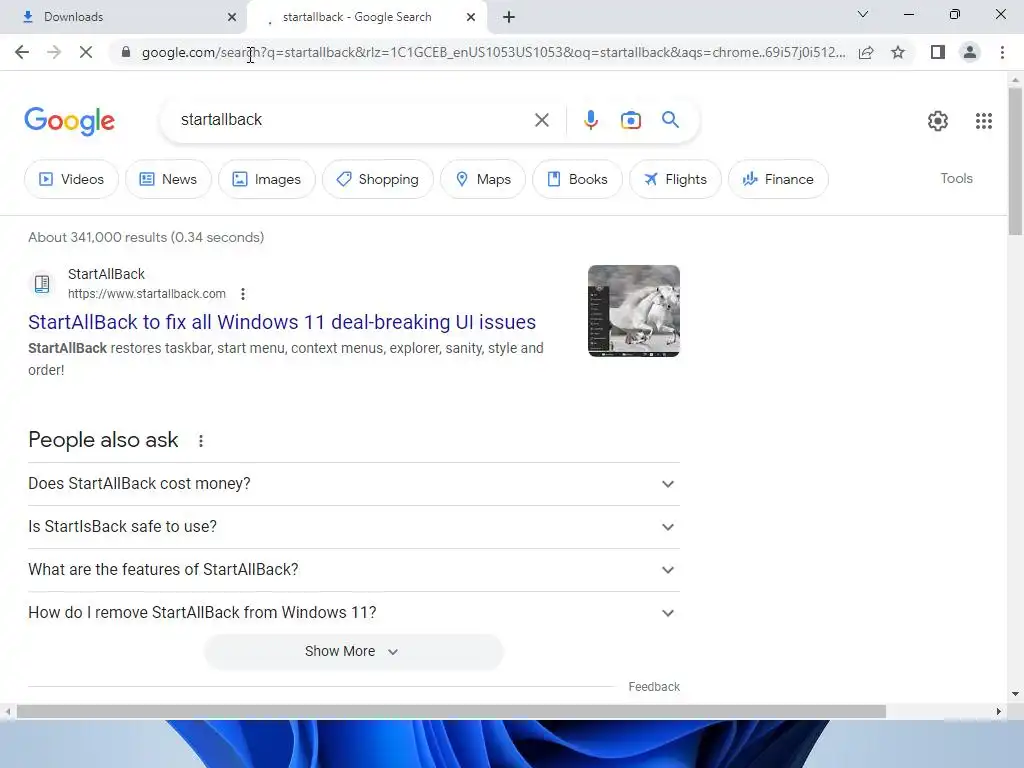Click the magnifier search button
The width and height of the screenshot is (1024, 768).
670,120
